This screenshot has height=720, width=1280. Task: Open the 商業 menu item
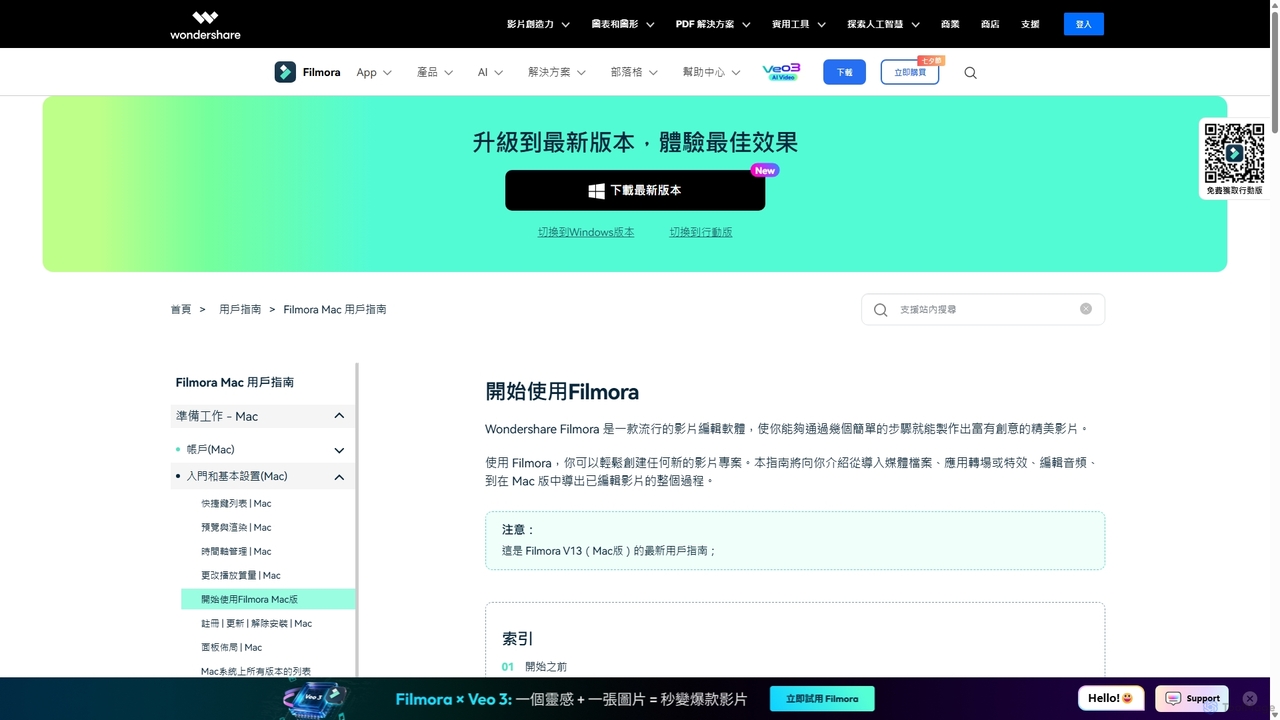click(950, 24)
